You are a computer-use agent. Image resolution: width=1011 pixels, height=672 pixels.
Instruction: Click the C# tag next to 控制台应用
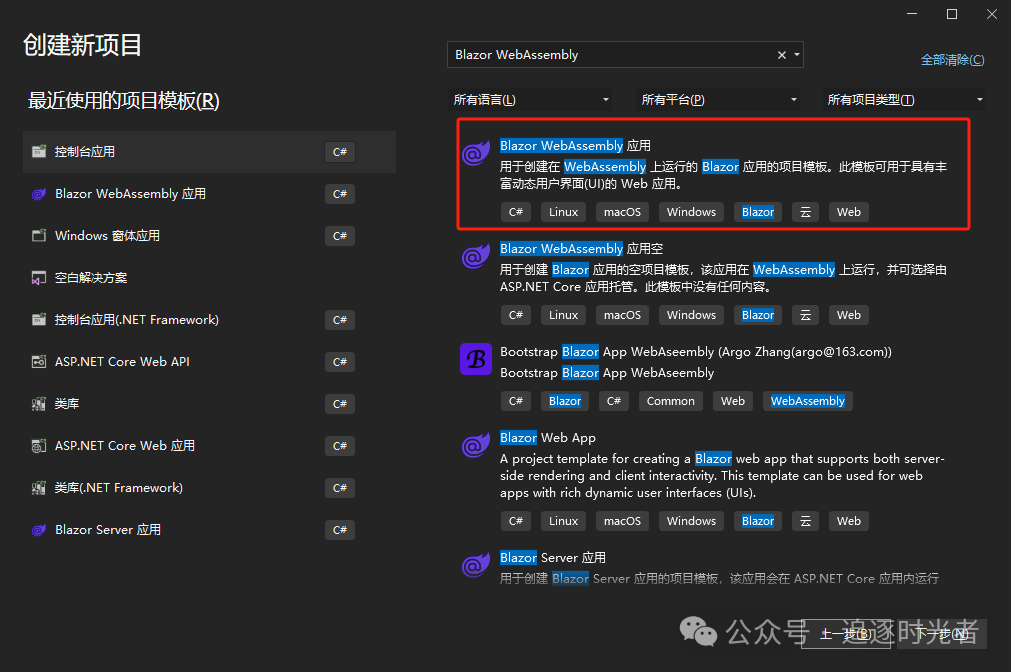click(x=340, y=152)
